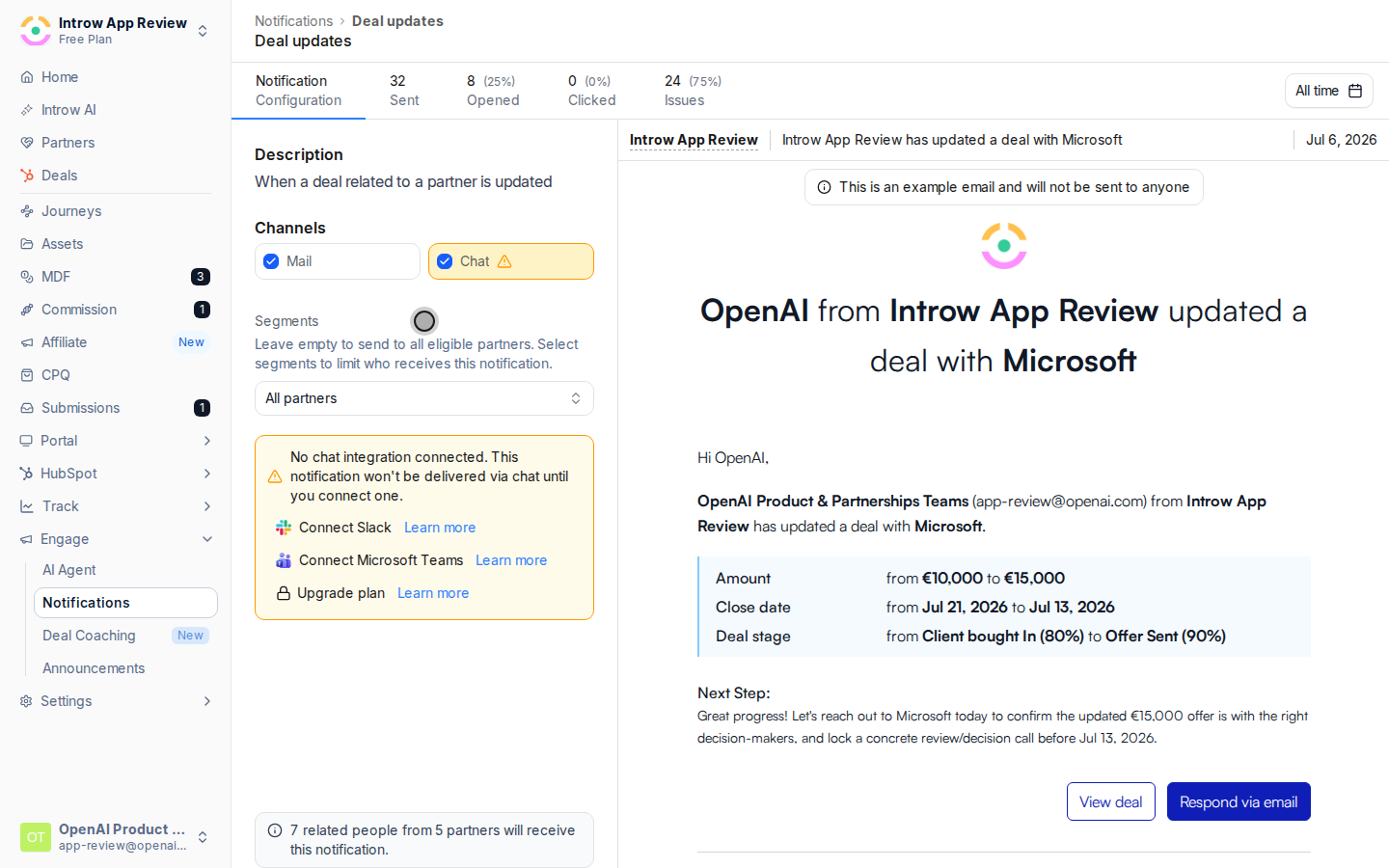Select Notifications menu item
Screen dimensions: 1389x868
click(125, 603)
